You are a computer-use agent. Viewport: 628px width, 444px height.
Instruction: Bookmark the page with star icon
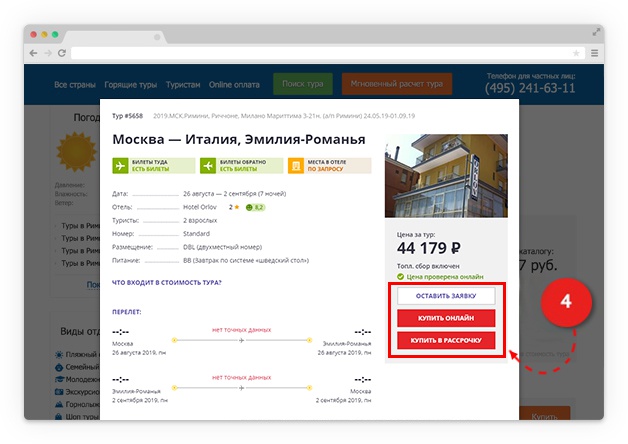tap(576, 52)
